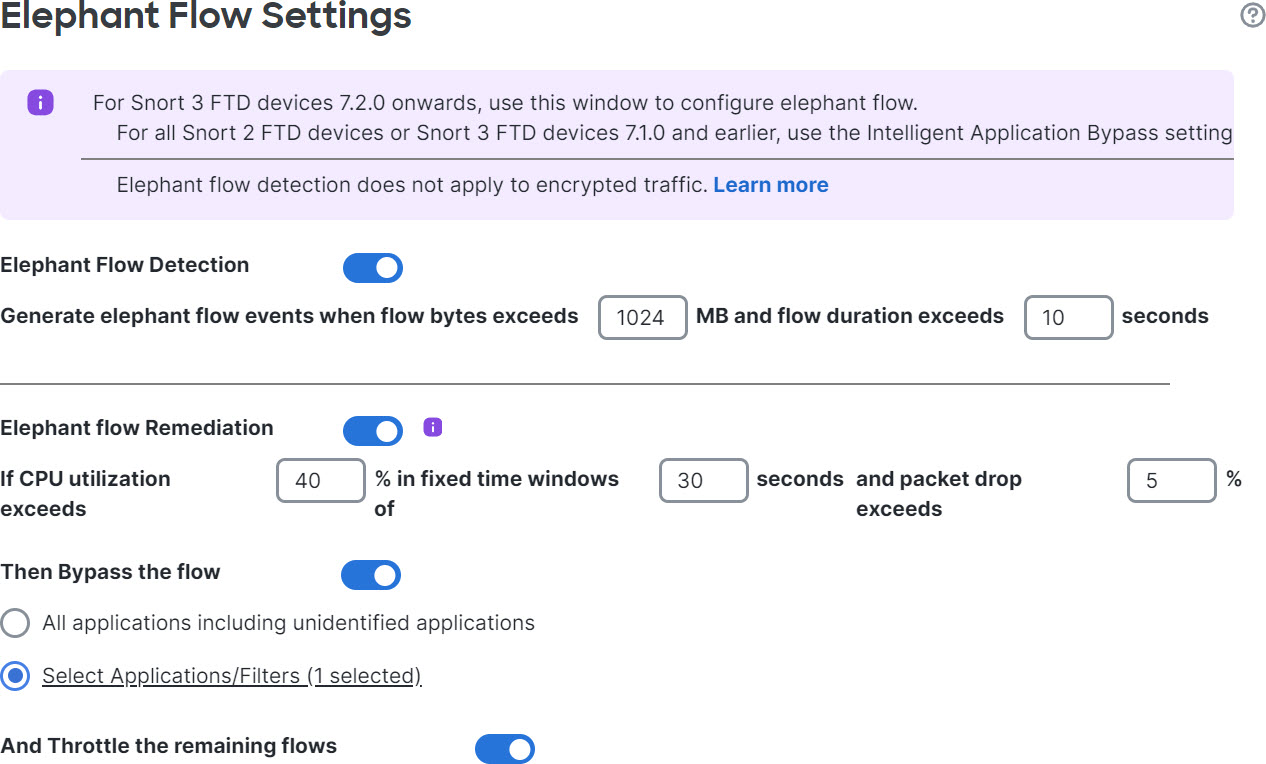Click the flow bytes 1024 MB field
This screenshot has height=764, width=1266.
642,318
